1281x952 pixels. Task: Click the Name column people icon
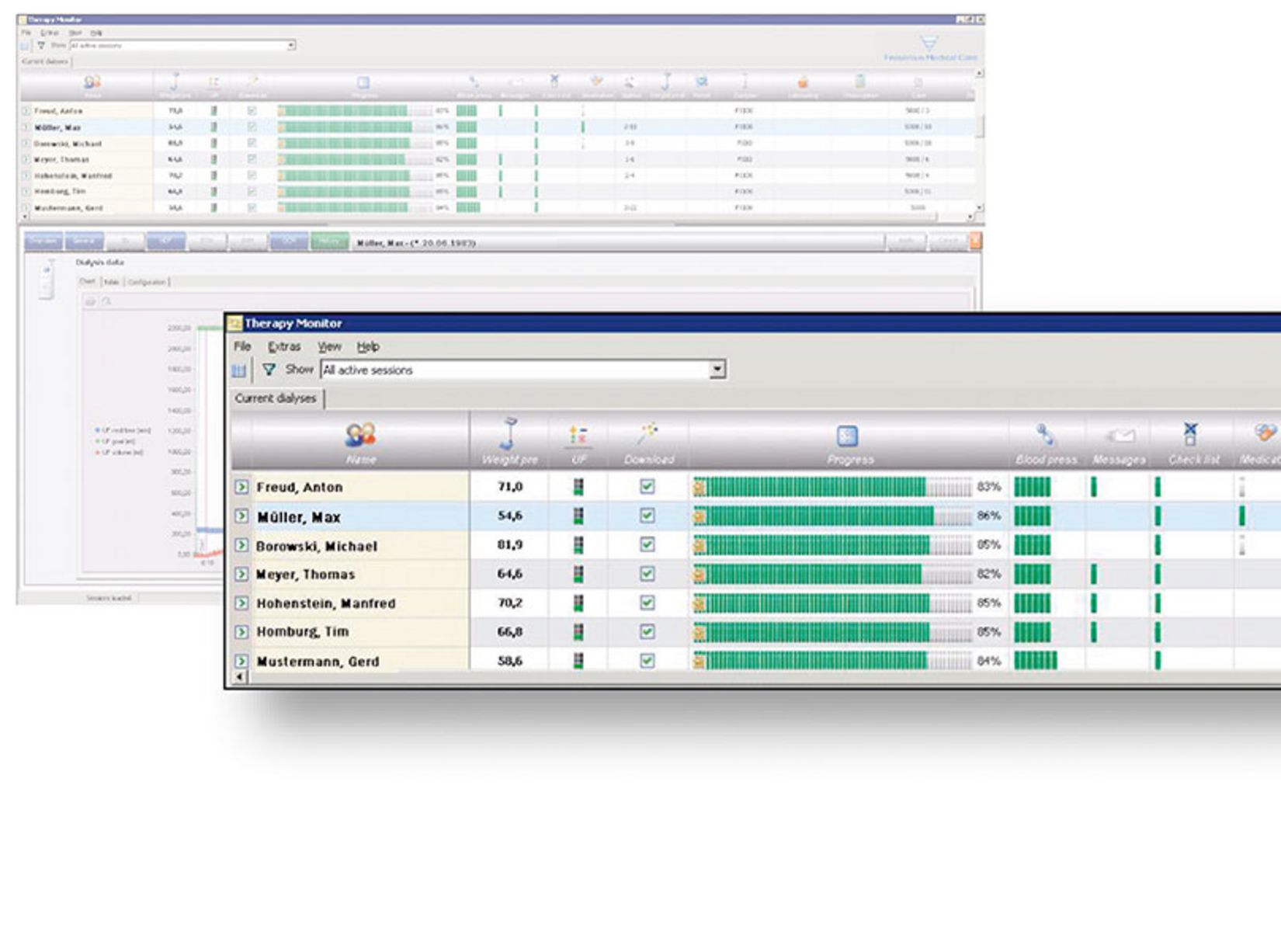point(360,436)
